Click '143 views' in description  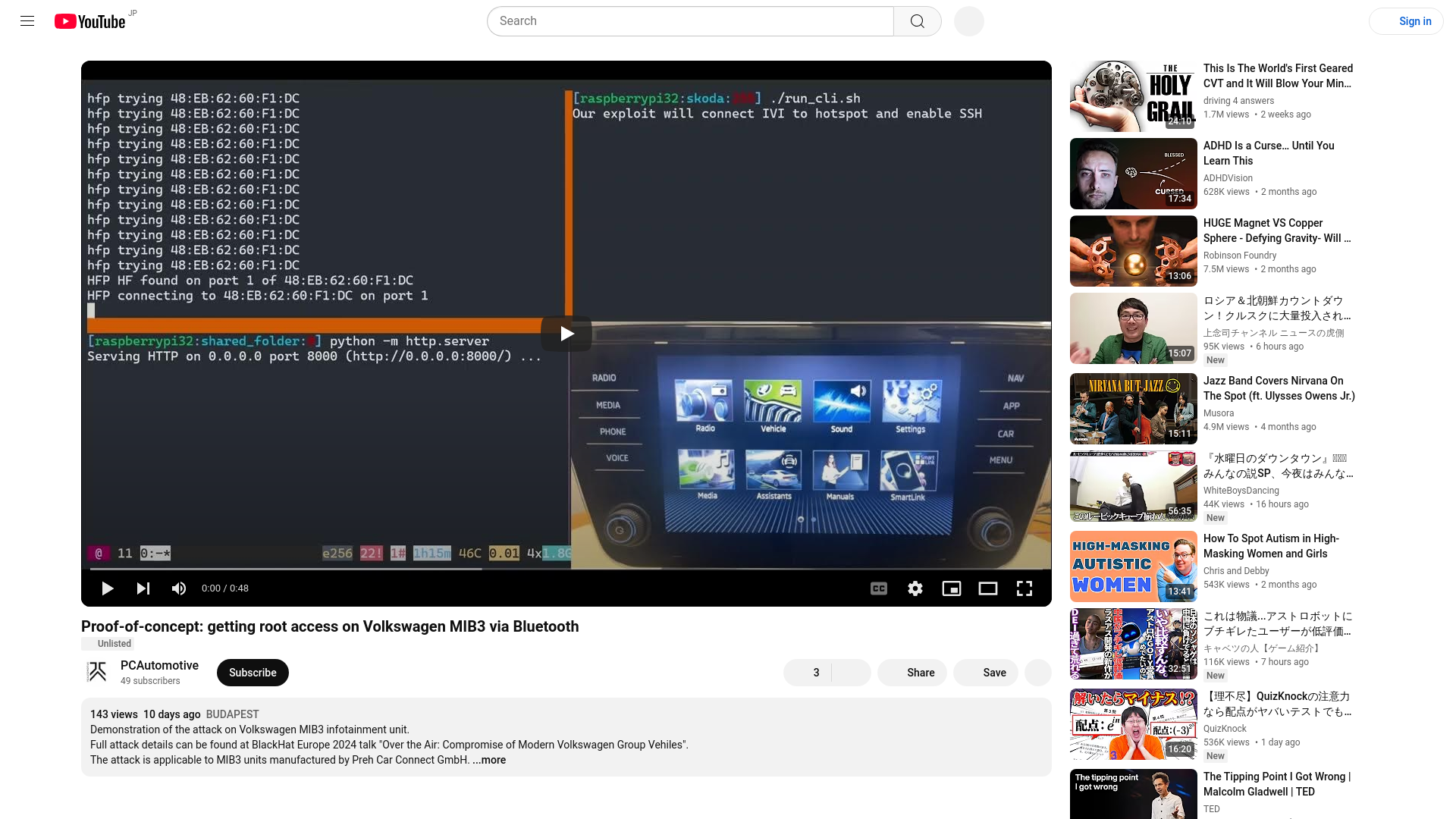tap(114, 714)
